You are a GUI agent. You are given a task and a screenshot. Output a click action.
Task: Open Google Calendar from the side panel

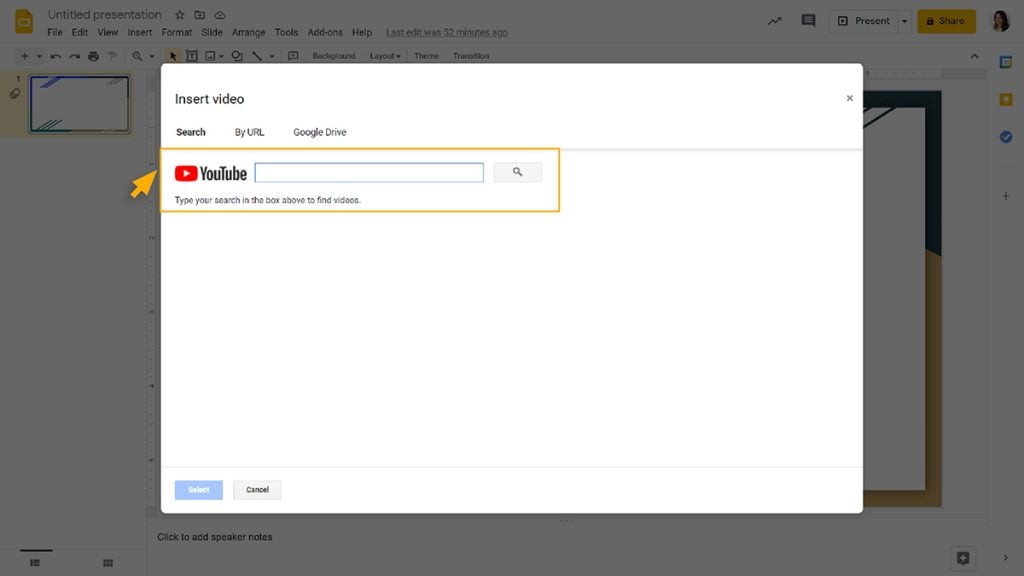1006,60
